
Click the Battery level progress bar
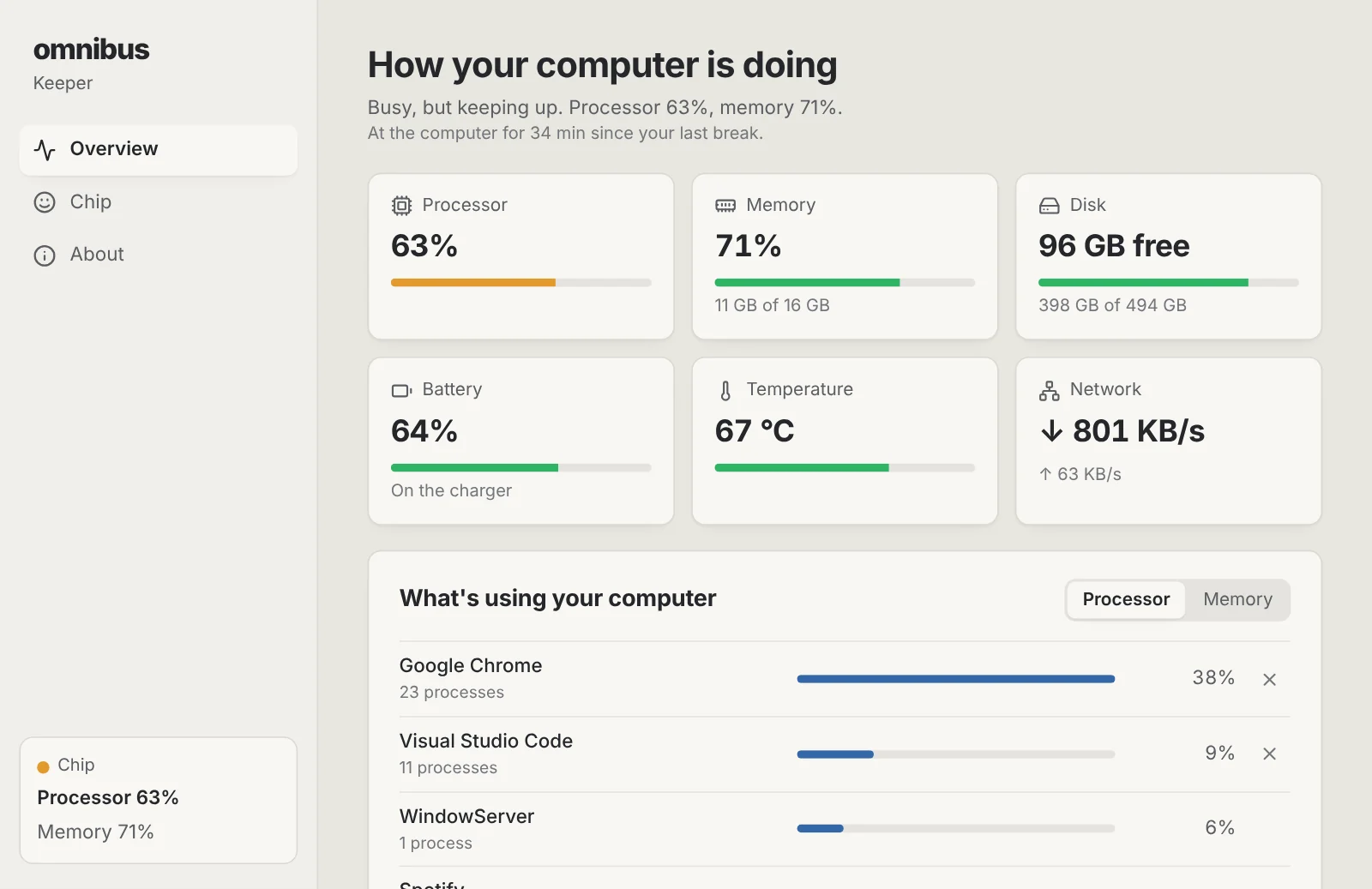[x=521, y=468]
